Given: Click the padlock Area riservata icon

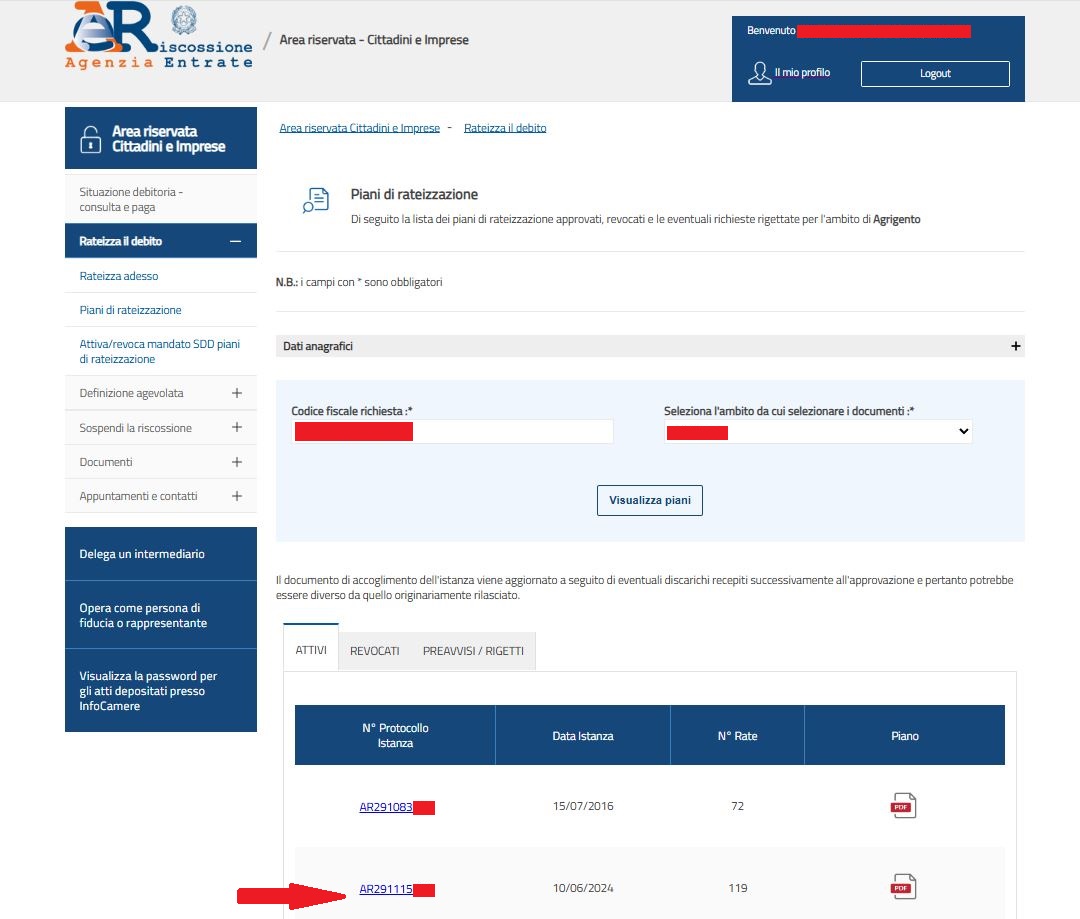Looking at the screenshot, I should pyautogui.click(x=90, y=139).
